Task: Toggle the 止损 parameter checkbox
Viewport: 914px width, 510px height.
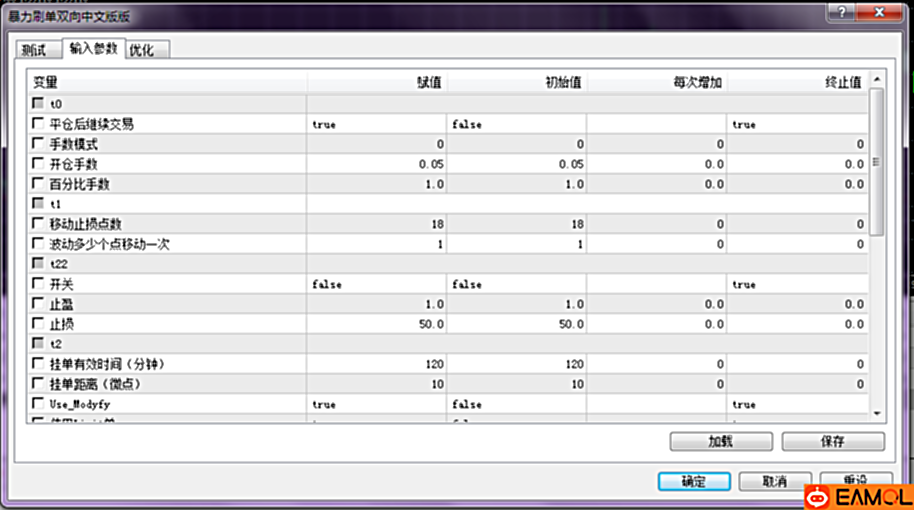Action: 38,324
